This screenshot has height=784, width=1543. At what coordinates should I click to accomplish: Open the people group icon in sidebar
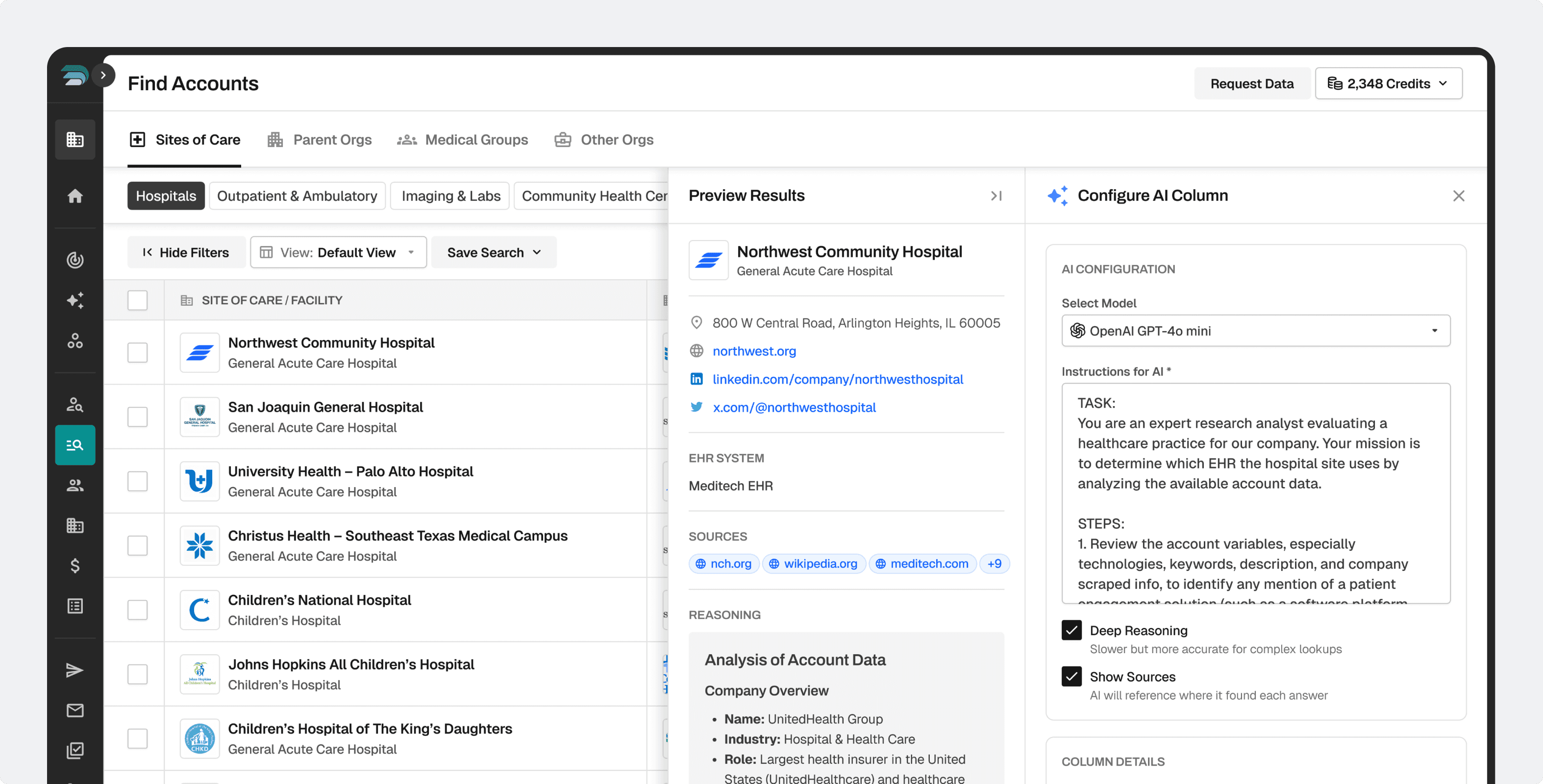[x=75, y=485]
